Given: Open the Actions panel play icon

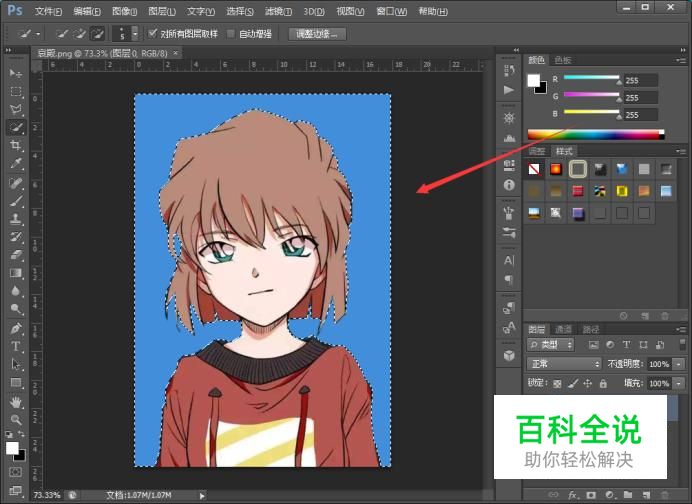Looking at the screenshot, I should [x=509, y=90].
